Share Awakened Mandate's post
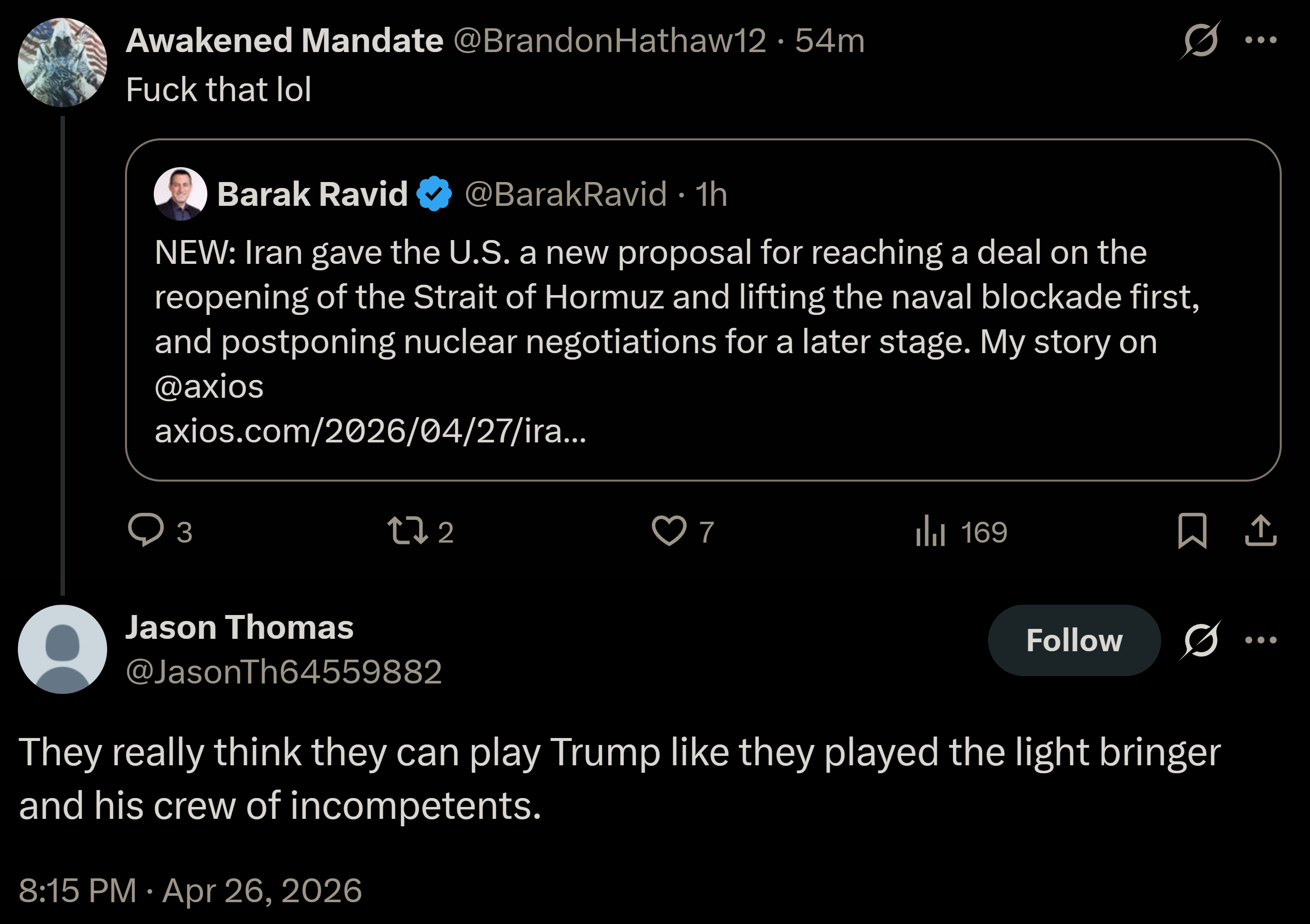This screenshot has width=1310, height=924. tap(1261, 531)
